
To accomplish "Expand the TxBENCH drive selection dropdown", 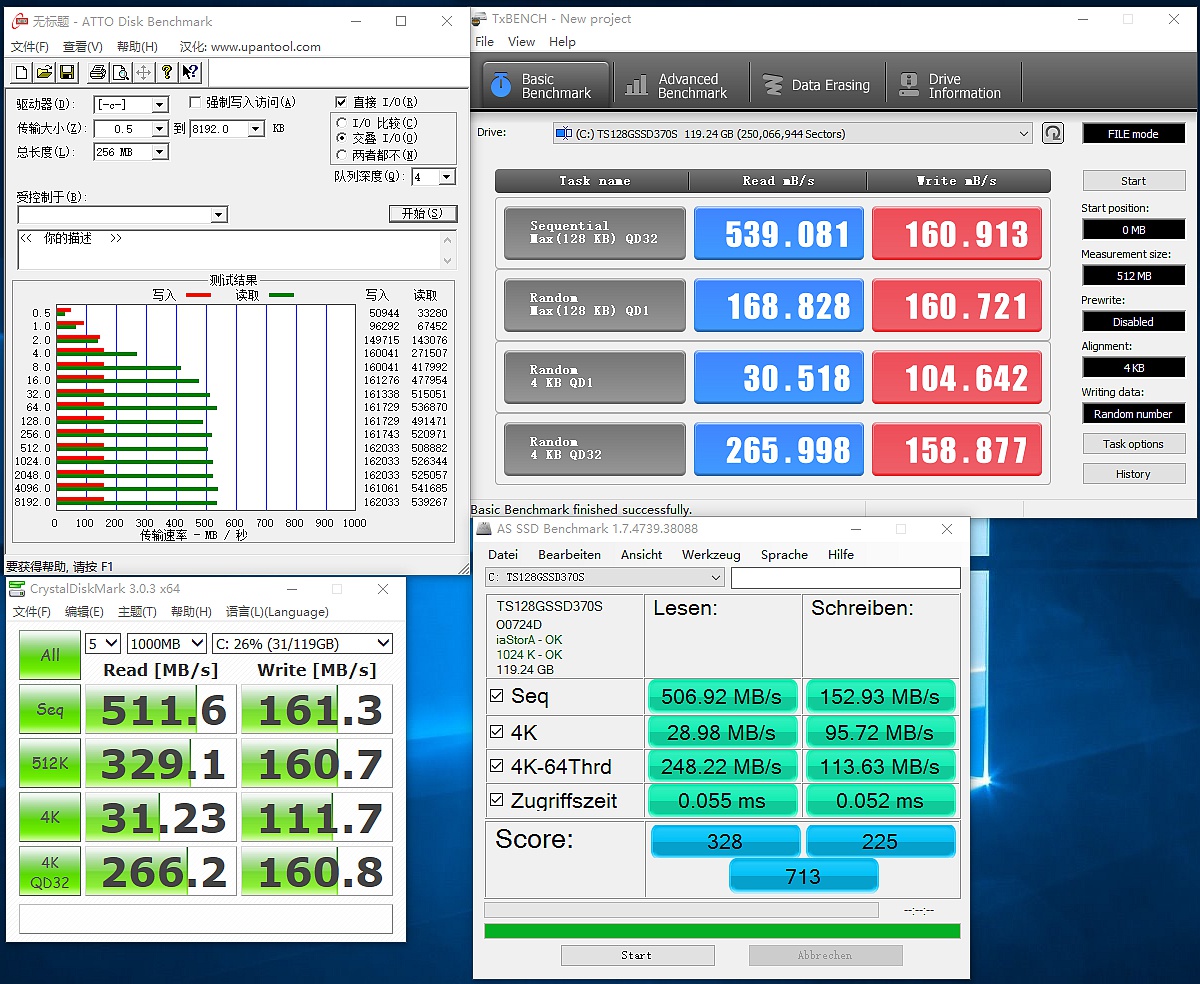I will (x=1023, y=134).
